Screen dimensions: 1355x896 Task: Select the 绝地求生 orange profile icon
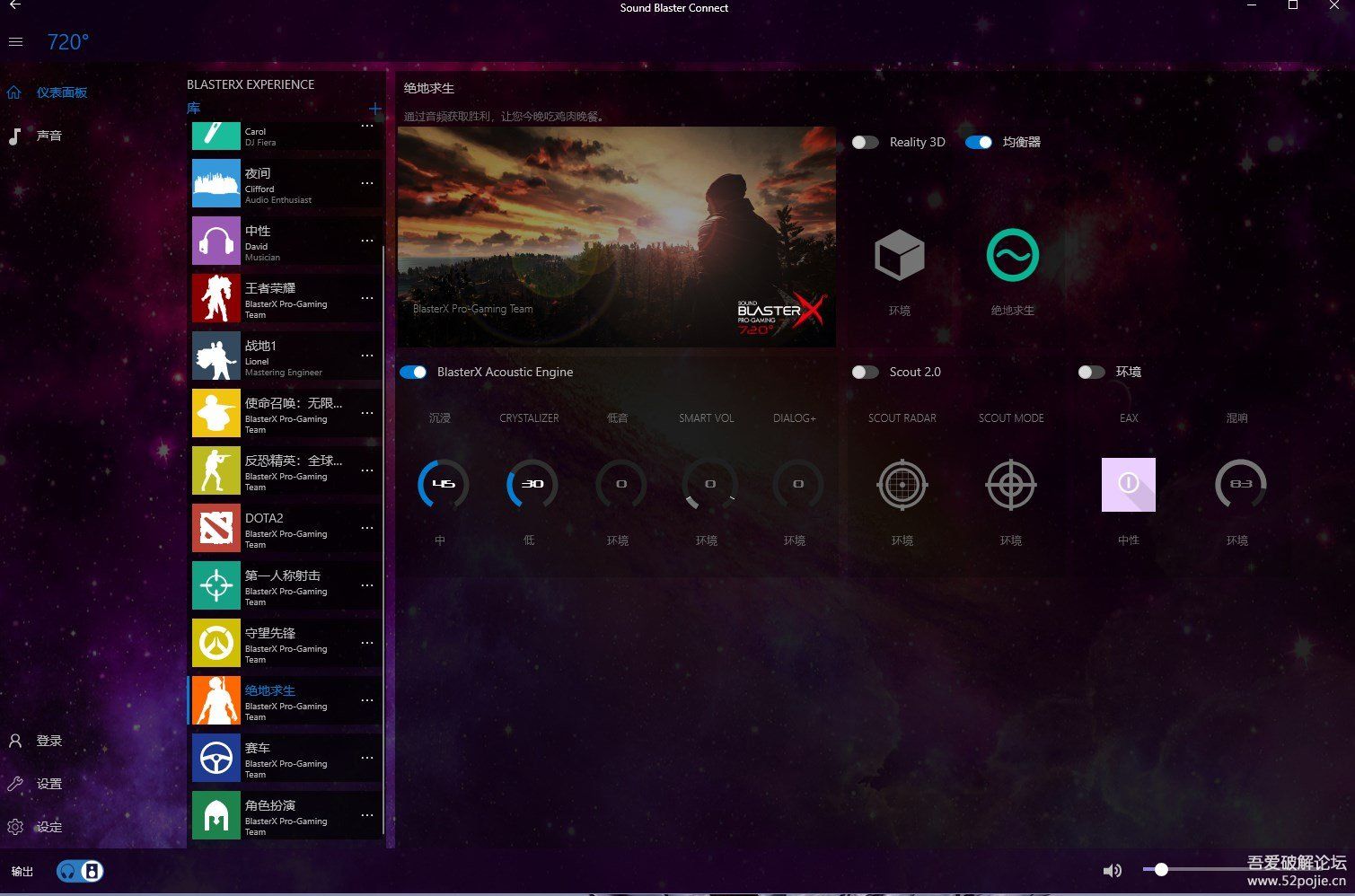pyautogui.click(x=216, y=700)
